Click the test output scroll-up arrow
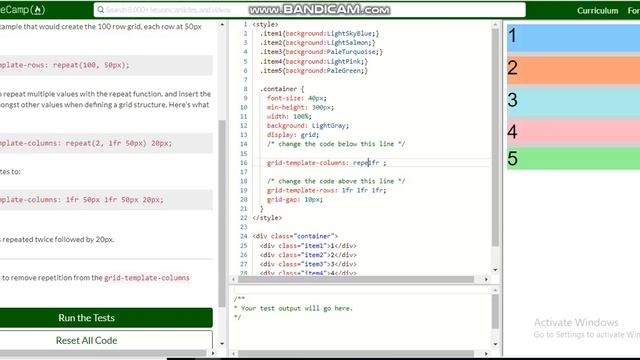 495,290
